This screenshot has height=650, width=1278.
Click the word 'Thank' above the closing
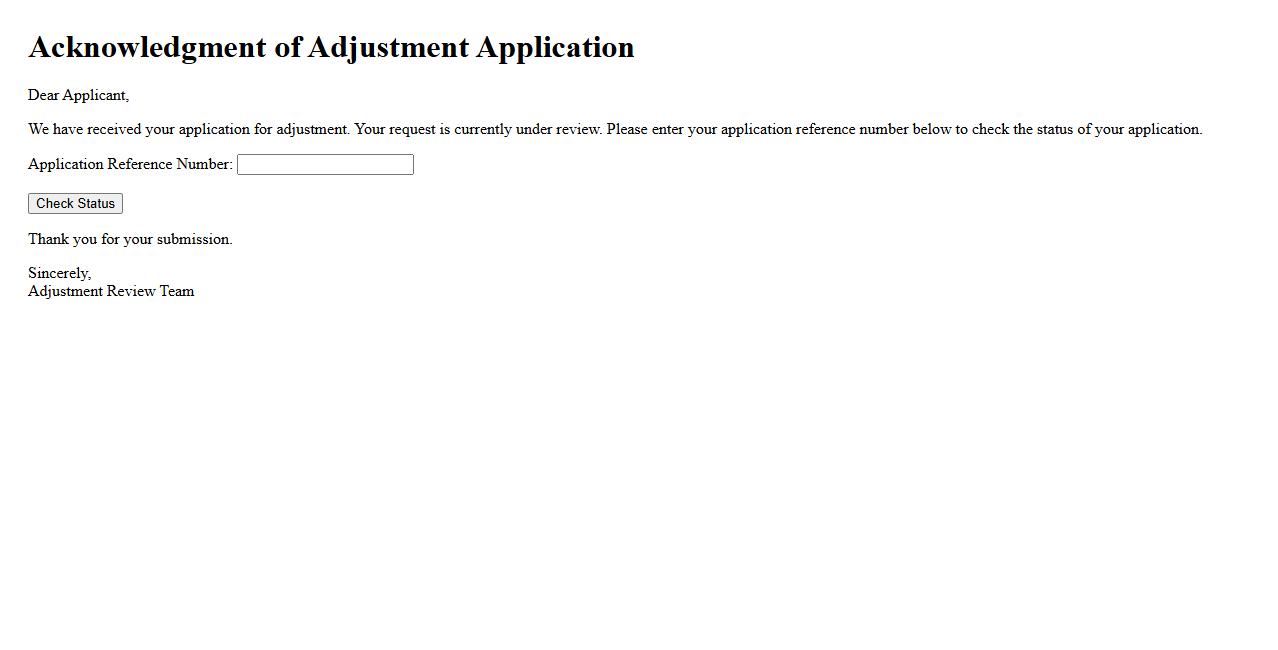click(x=48, y=240)
